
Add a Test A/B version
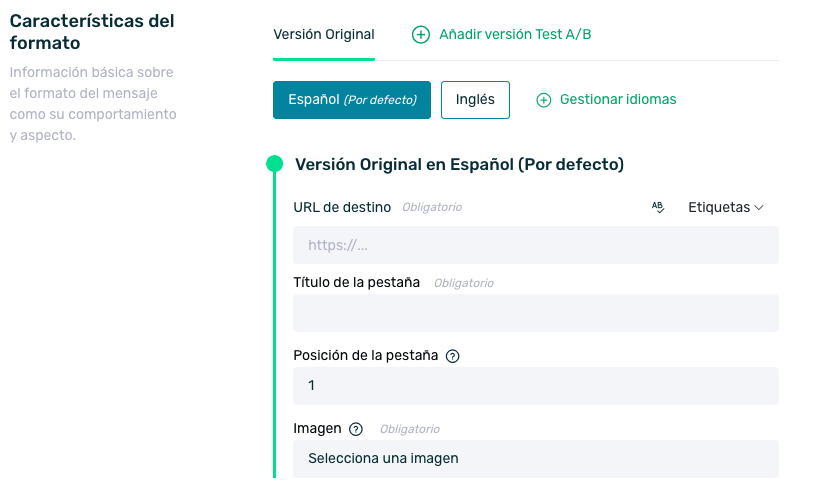point(501,34)
